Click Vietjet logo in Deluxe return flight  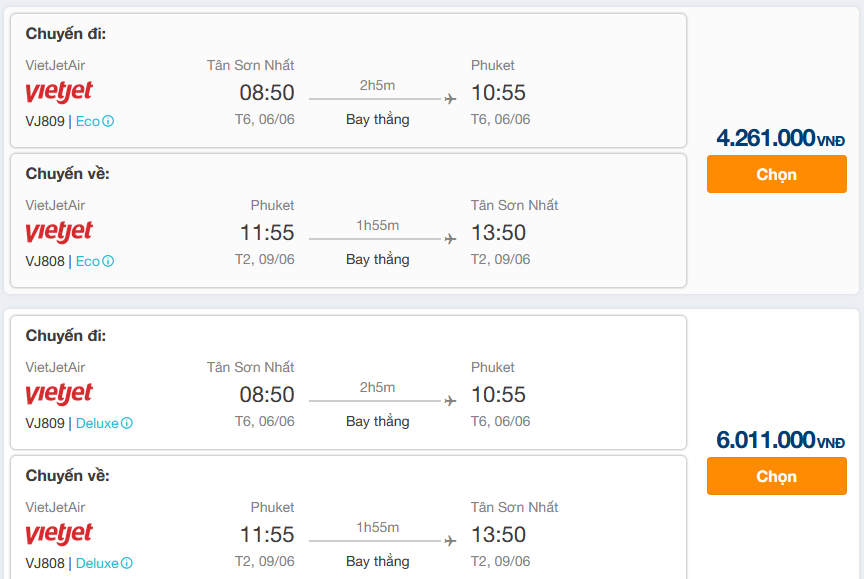tap(59, 533)
